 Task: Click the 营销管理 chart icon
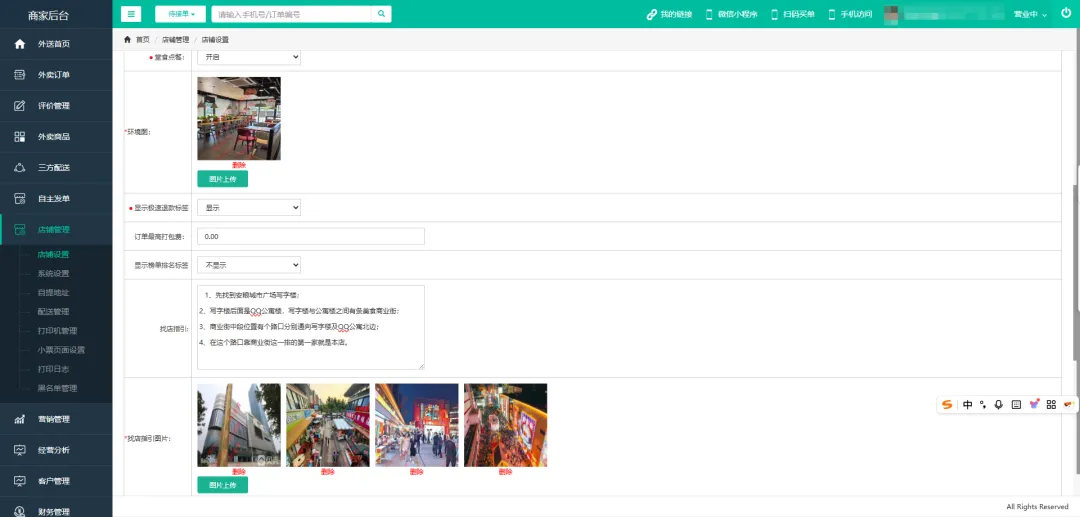[20, 419]
